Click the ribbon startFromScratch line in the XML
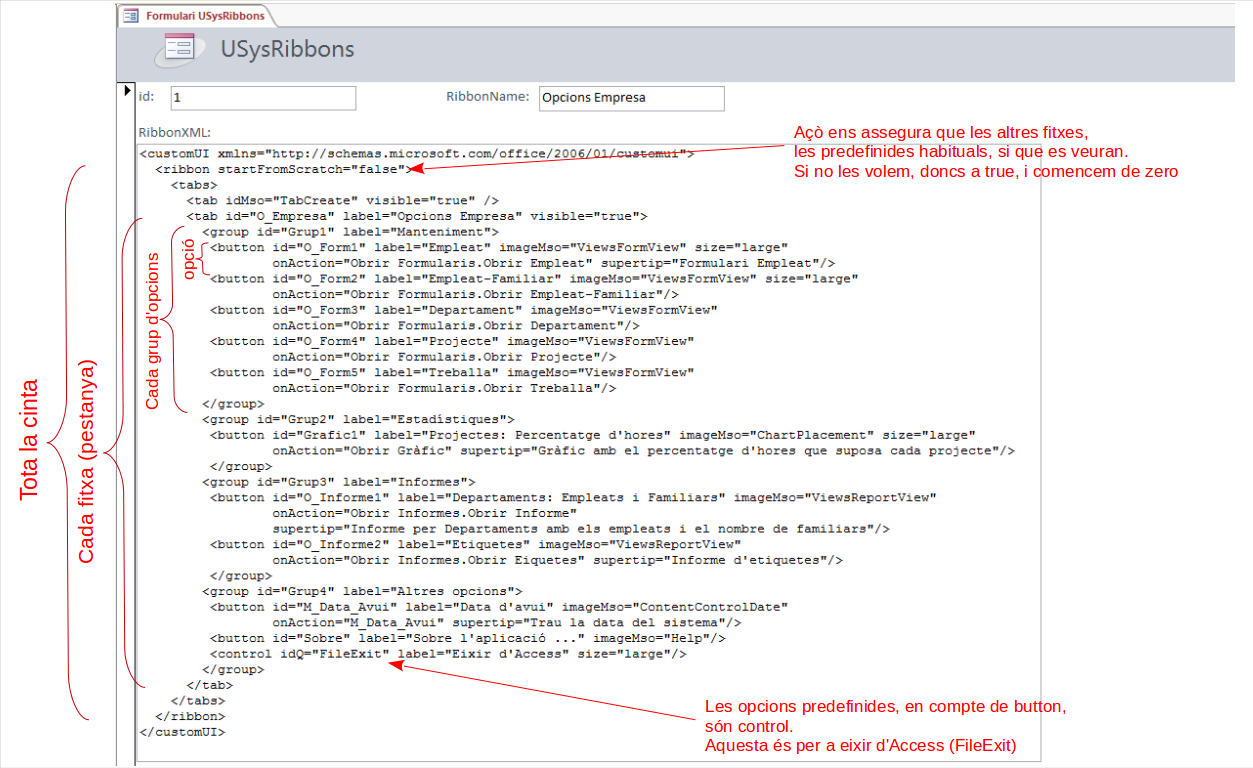Viewport: 1253px width, 768px height. (x=280, y=169)
